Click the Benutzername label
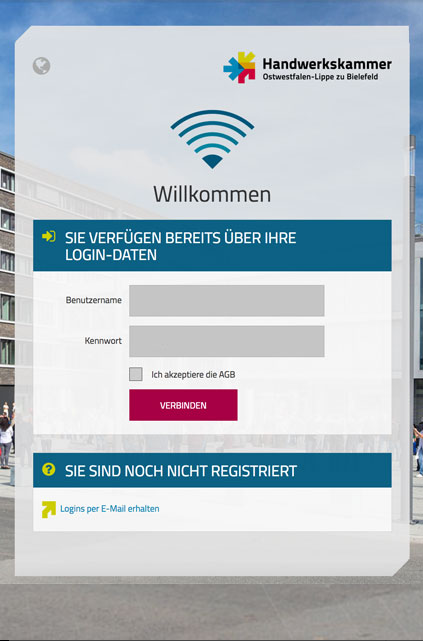Viewport: 423px width, 641px height. pos(94,300)
